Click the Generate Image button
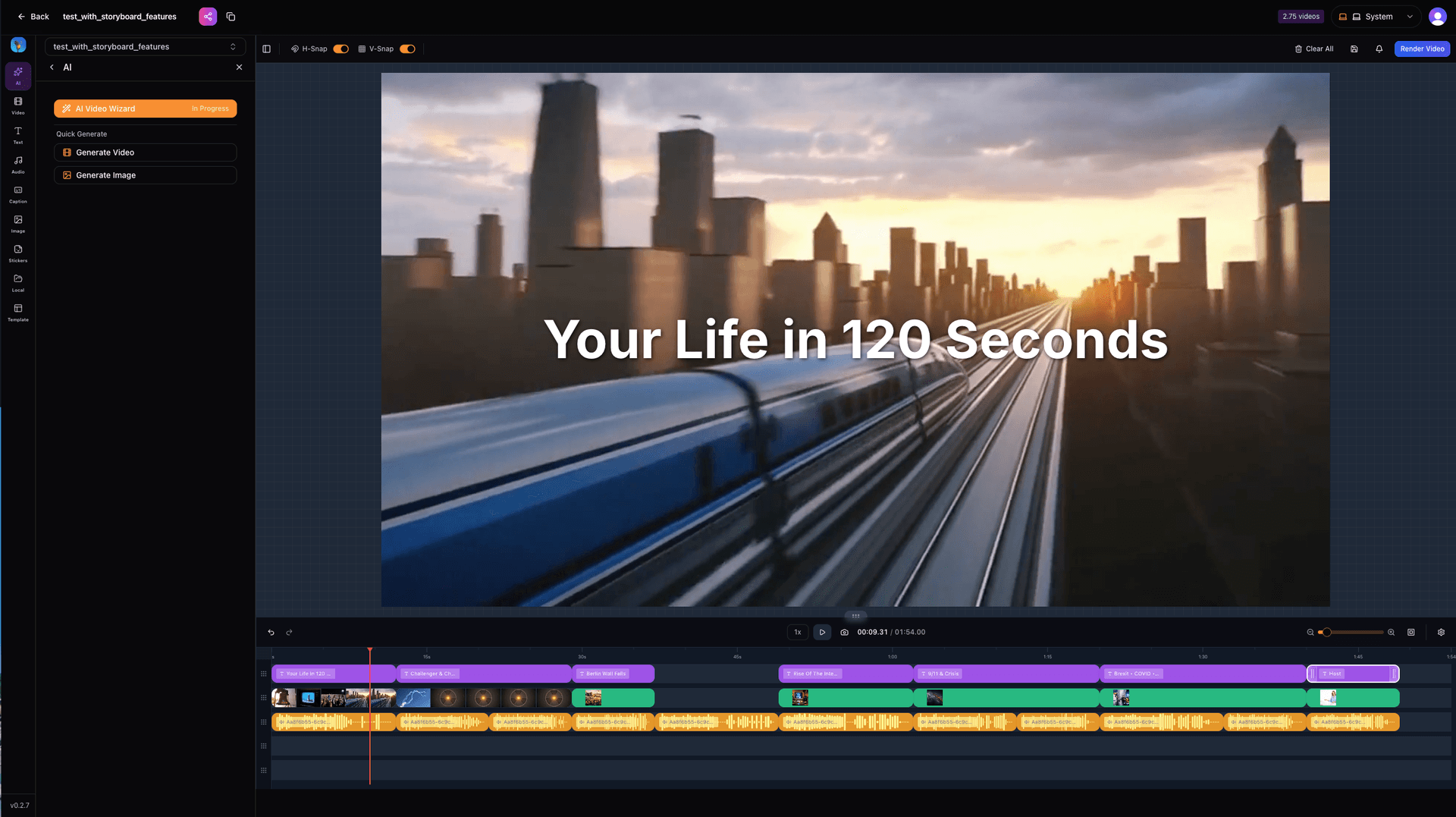This screenshot has height=817, width=1456. 145,175
